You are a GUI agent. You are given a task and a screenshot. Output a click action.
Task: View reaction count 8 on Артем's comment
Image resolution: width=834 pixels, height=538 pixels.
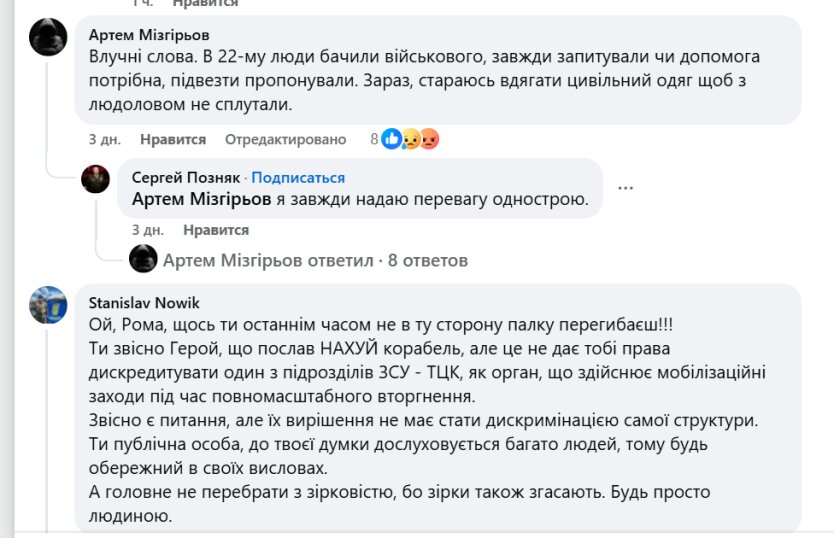pos(374,140)
